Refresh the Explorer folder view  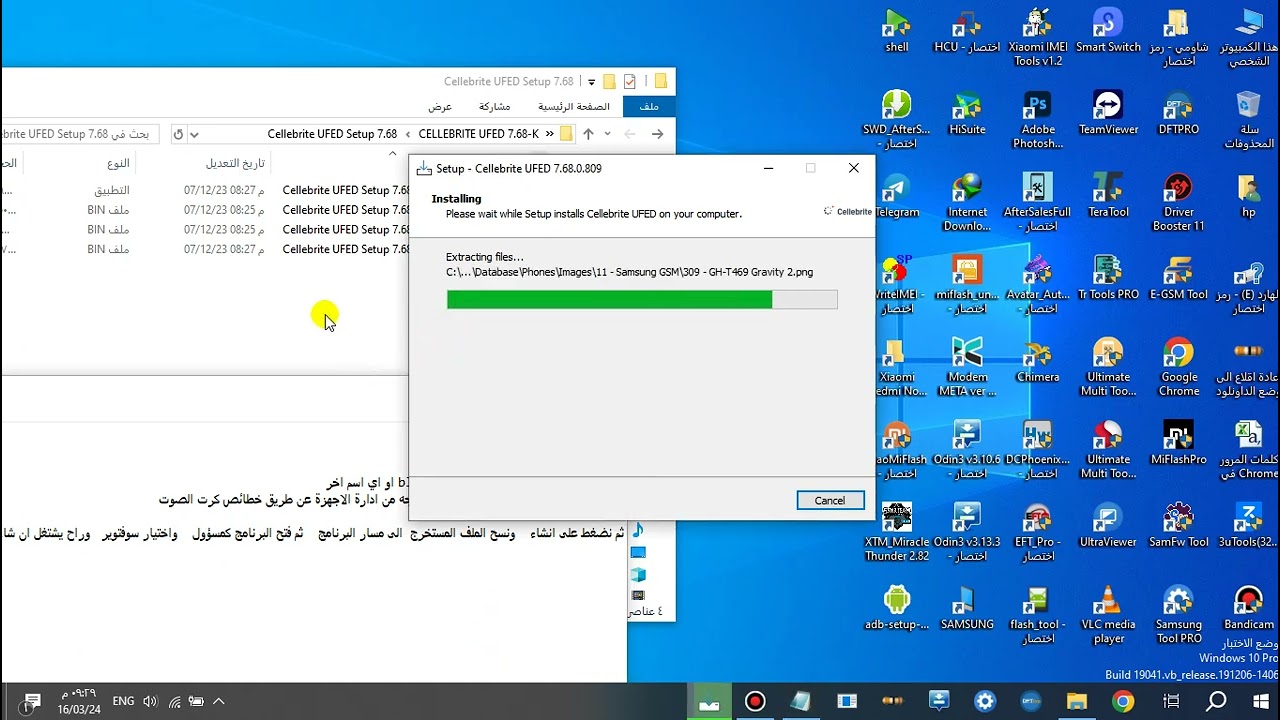point(179,134)
